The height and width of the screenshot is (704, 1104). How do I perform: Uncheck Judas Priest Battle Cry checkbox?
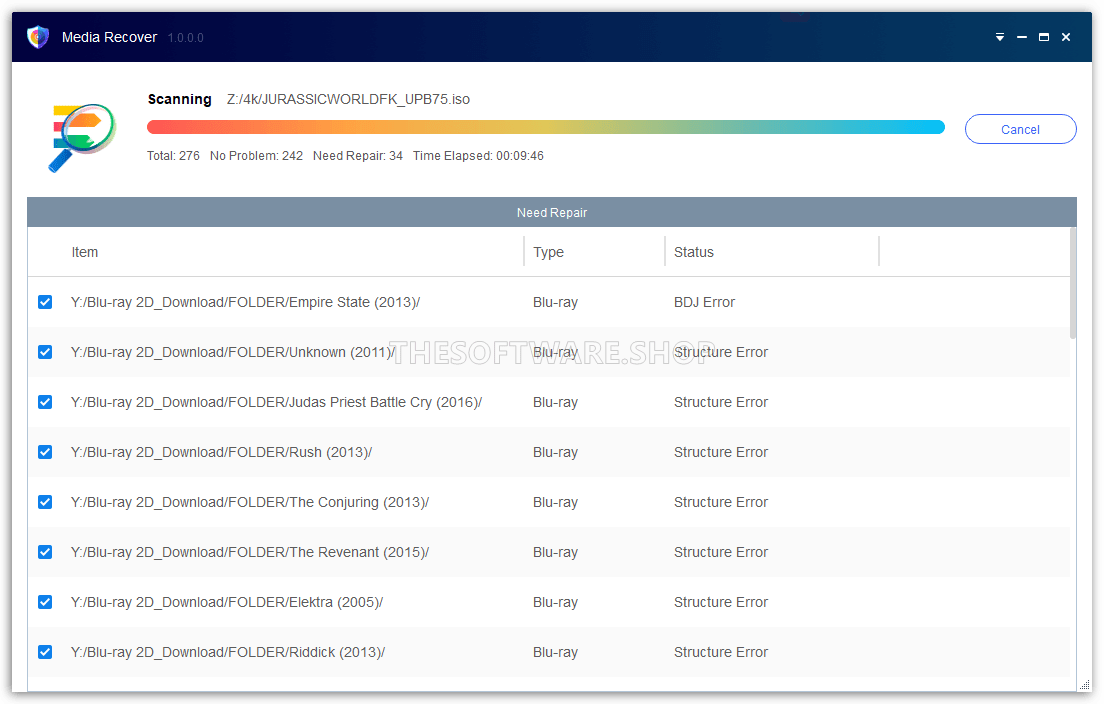45,402
